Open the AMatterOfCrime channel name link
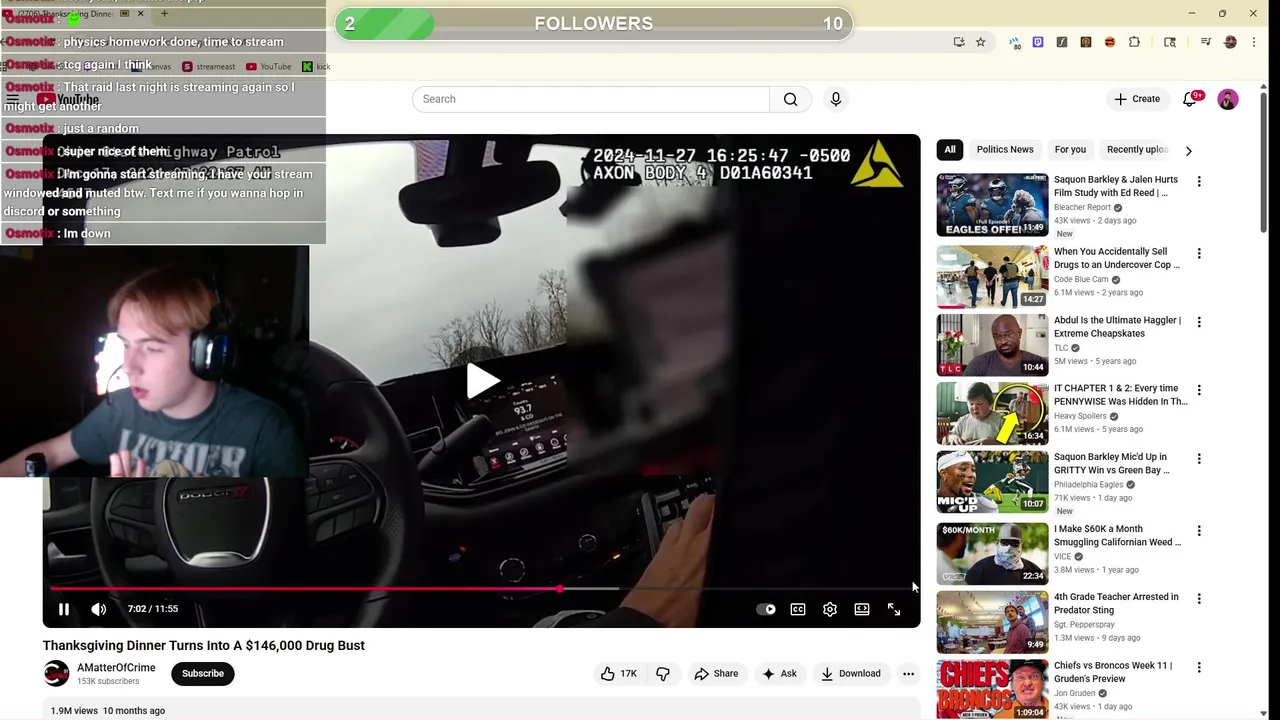Viewport: 1280px width, 720px height. click(116, 668)
